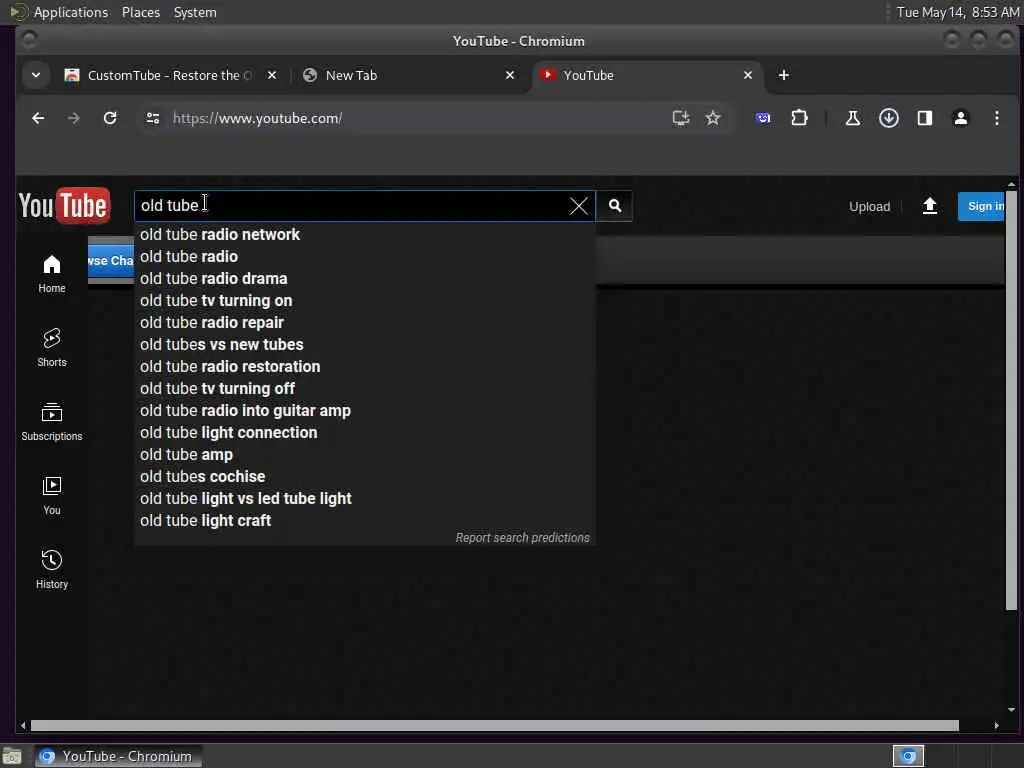Click the magnifier search button
1024x768 pixels.
click(615, 206)
